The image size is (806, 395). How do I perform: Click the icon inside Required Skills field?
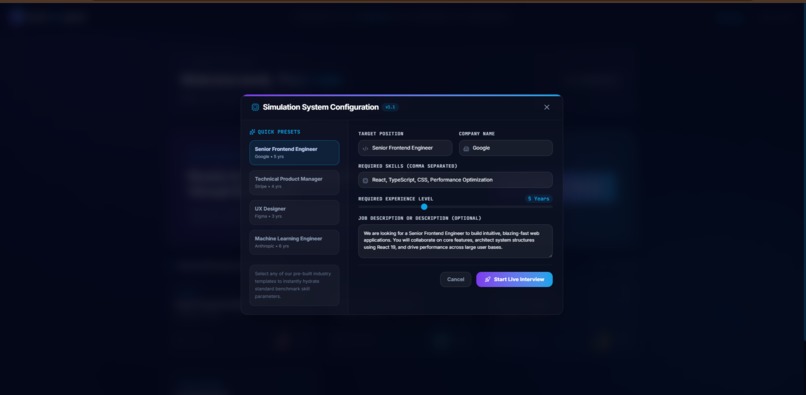(365, 180)
